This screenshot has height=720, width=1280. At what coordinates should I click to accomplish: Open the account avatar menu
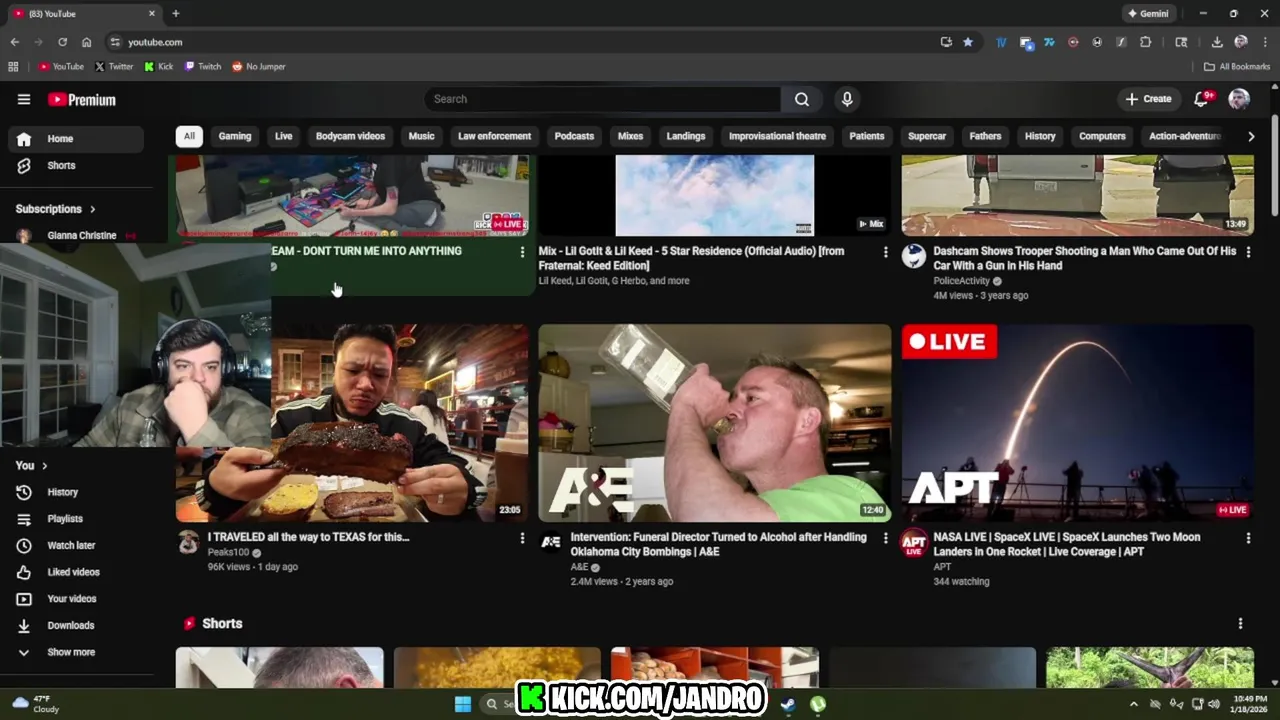pos(1239,99)
